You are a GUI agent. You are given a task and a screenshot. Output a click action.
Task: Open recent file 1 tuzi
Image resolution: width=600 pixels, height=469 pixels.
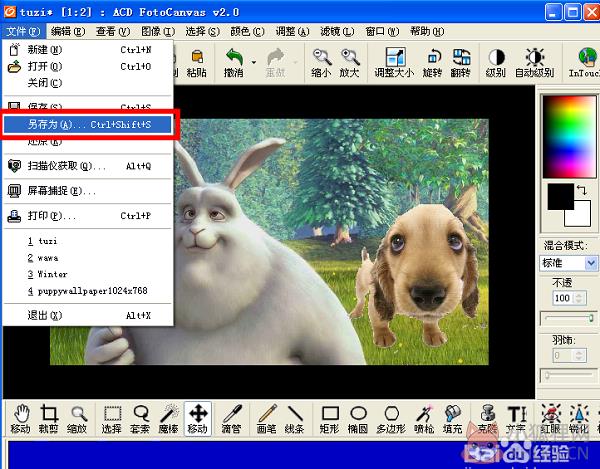pyautogui.click(x=88, y=241)
